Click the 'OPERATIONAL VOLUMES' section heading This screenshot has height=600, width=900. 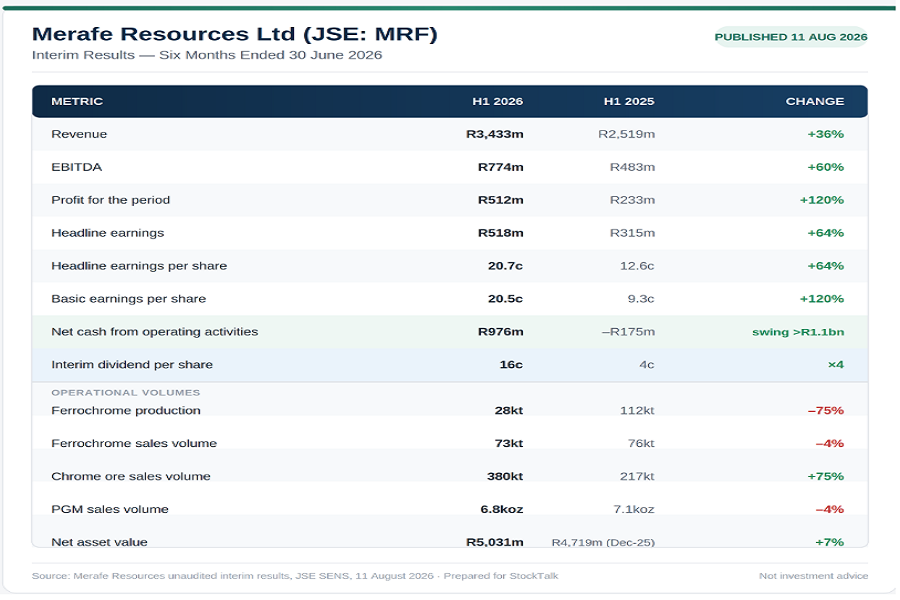126,393
